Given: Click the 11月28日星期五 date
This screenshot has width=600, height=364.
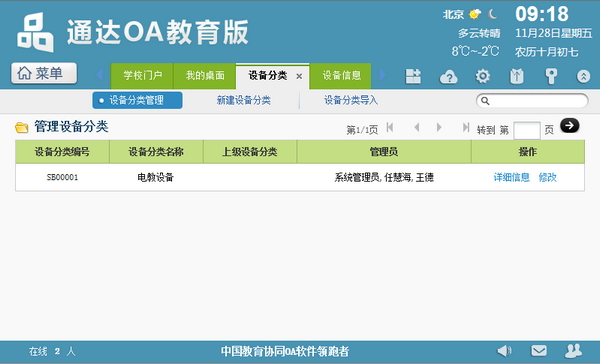Looking at the screenshot, I should click(x=554, y=33).
